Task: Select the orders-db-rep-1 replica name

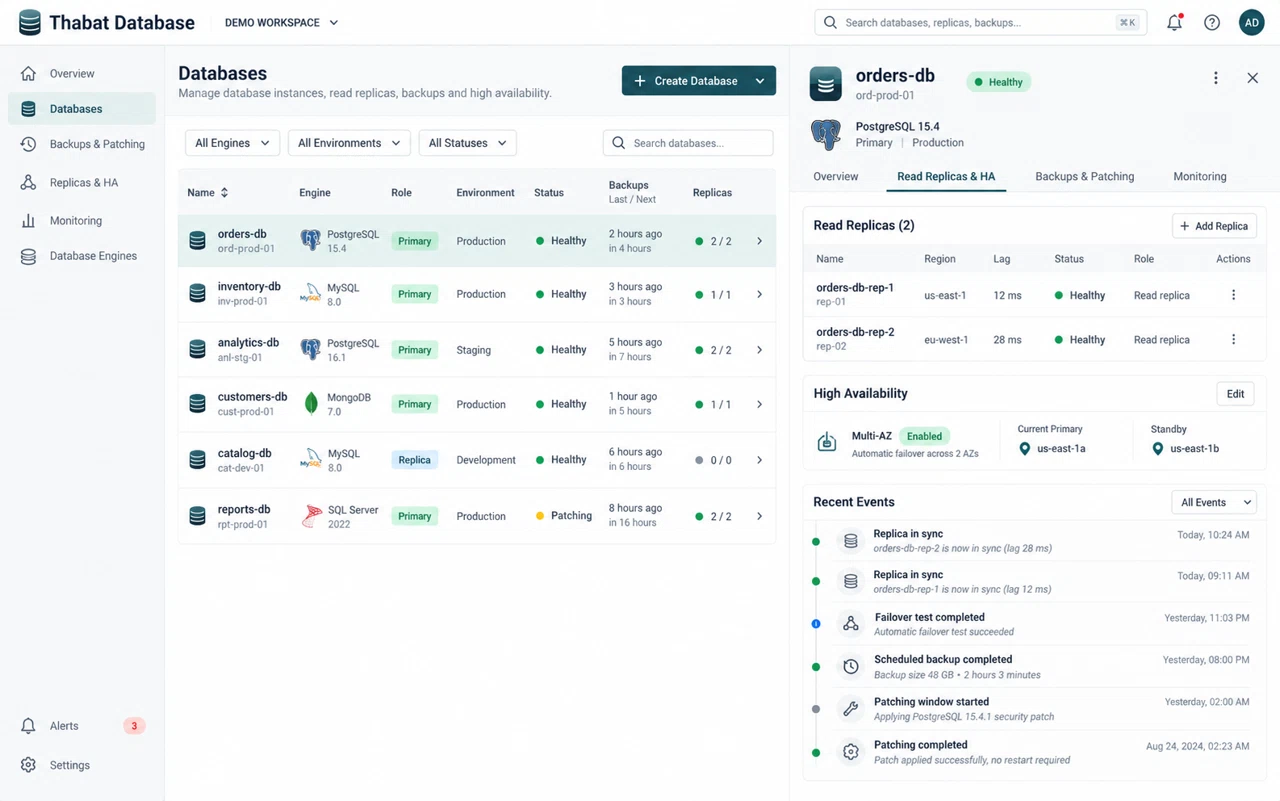Action: (x=855, y=288)
